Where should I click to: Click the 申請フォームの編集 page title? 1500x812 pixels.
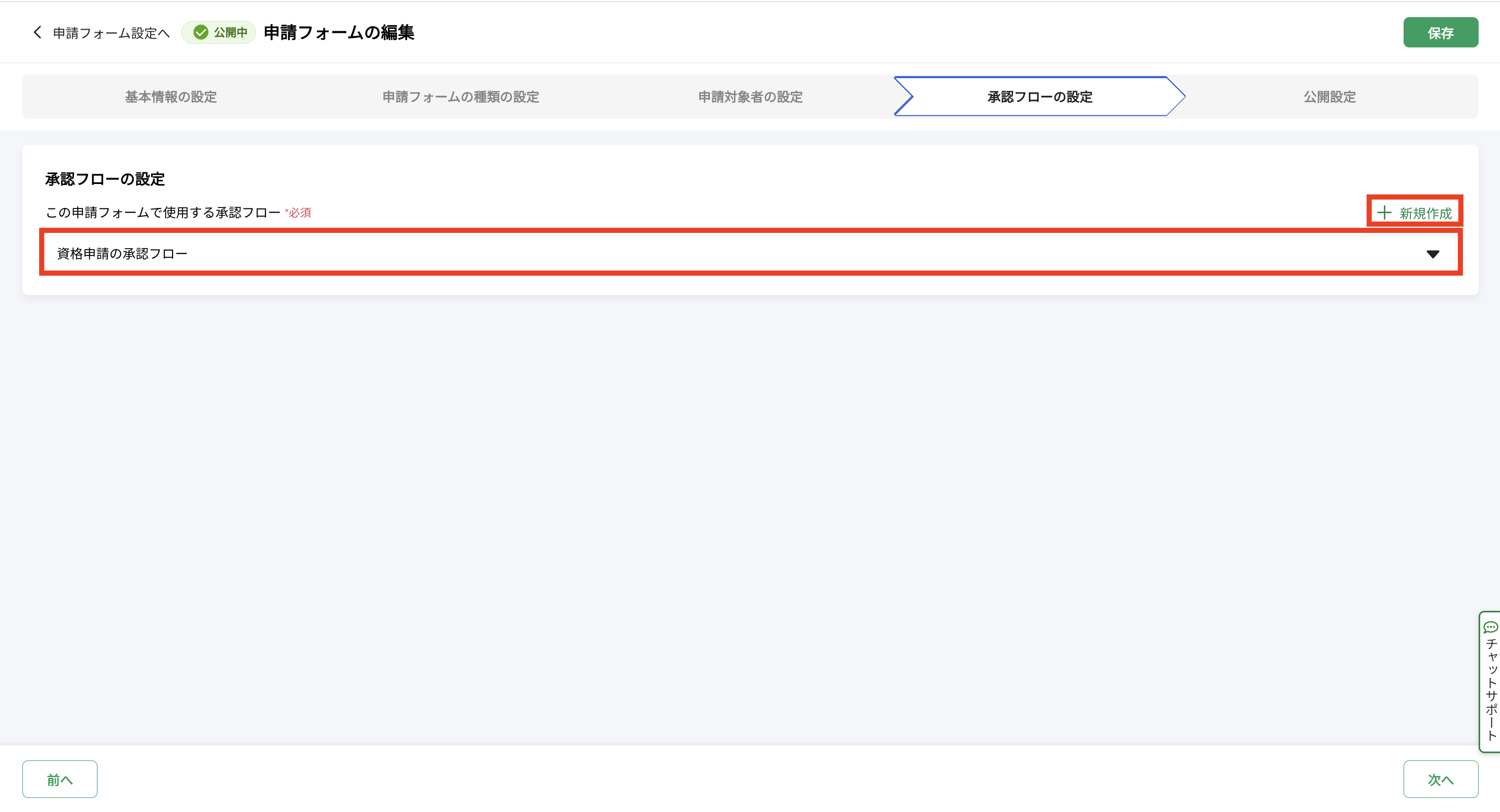click(339, 33)
